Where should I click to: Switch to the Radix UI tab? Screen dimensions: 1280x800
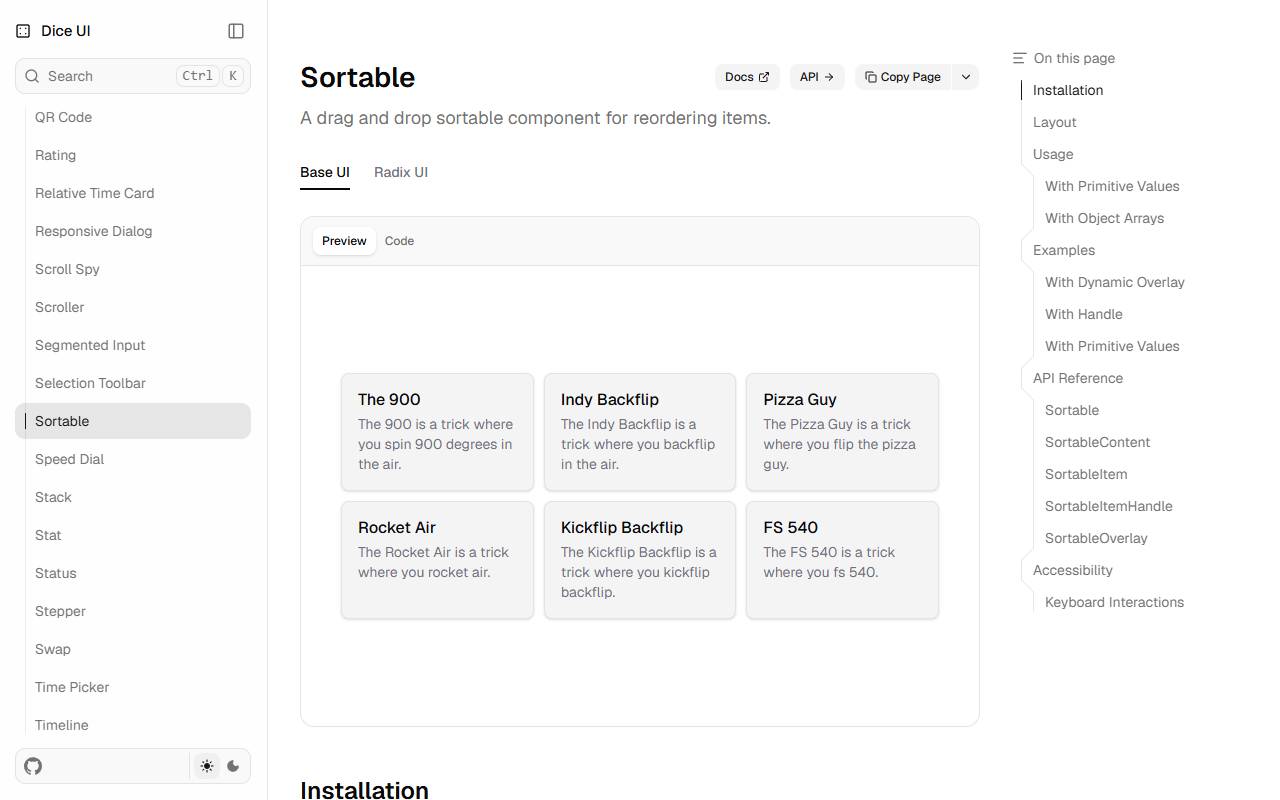pos(401,172)
